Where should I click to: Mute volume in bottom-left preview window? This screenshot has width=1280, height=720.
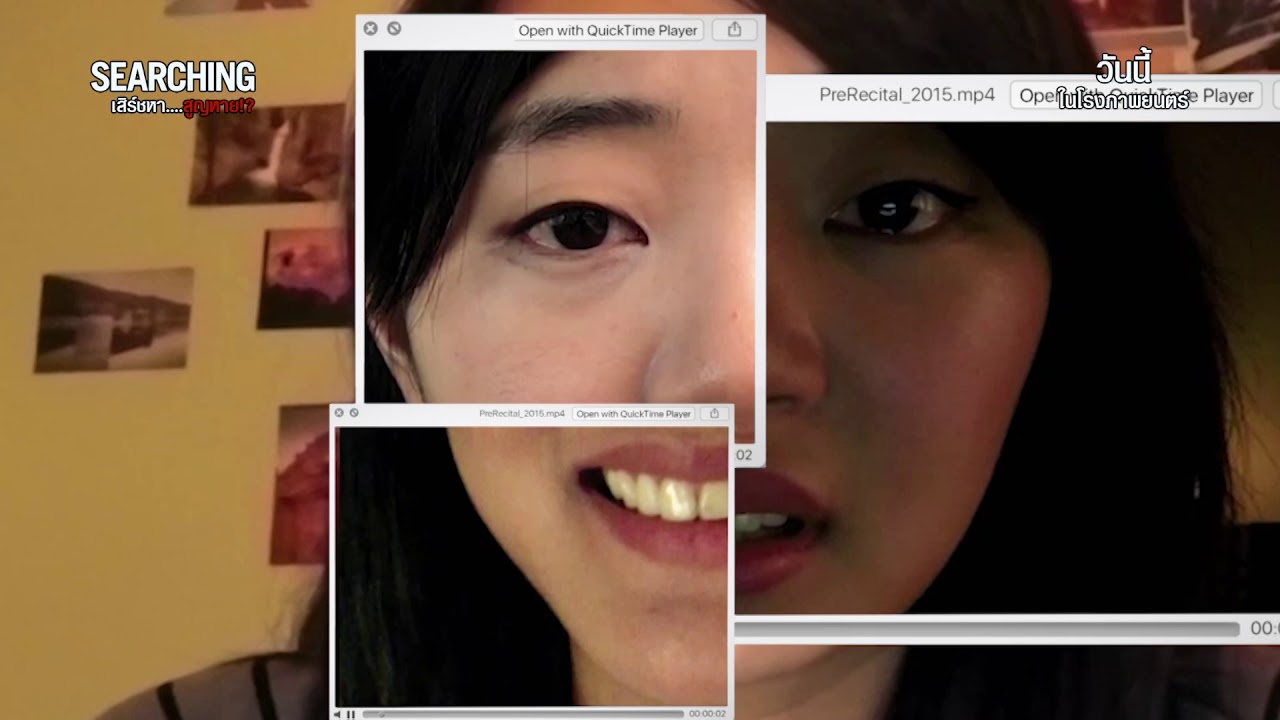(338, 714)
